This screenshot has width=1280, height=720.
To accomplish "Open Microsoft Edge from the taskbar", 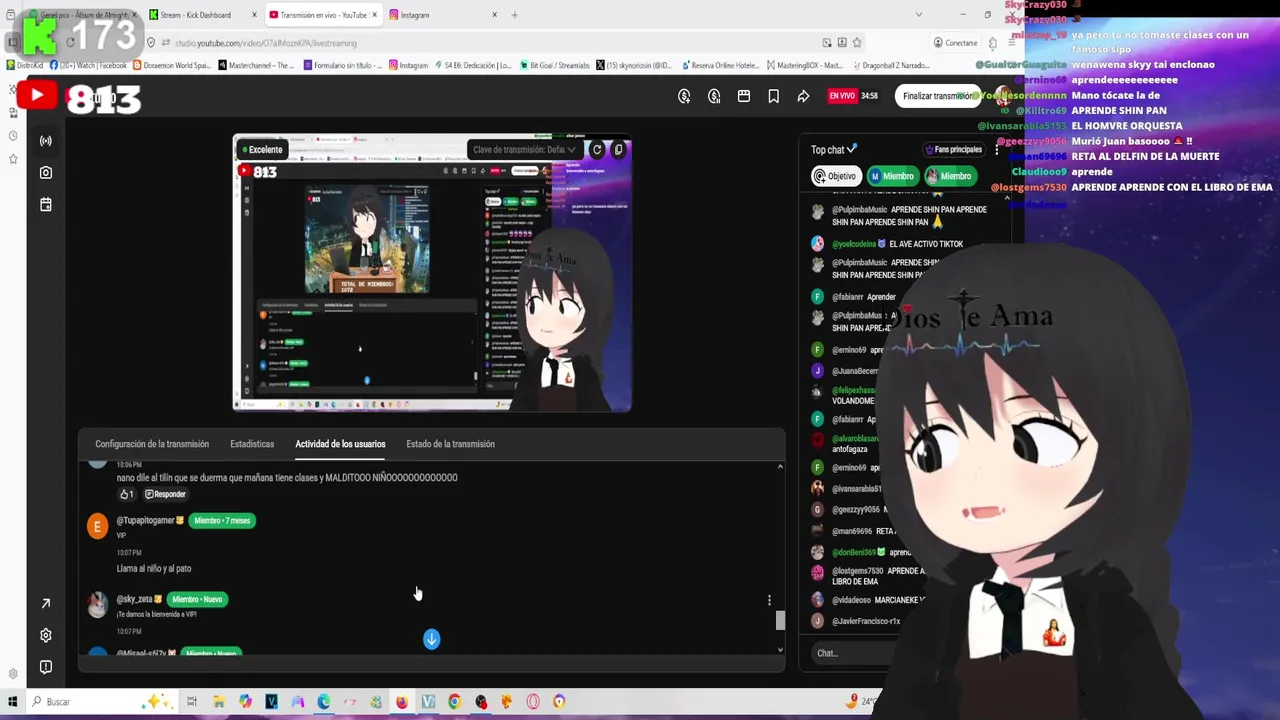I will pyautogui.click(x=323, y=702).
